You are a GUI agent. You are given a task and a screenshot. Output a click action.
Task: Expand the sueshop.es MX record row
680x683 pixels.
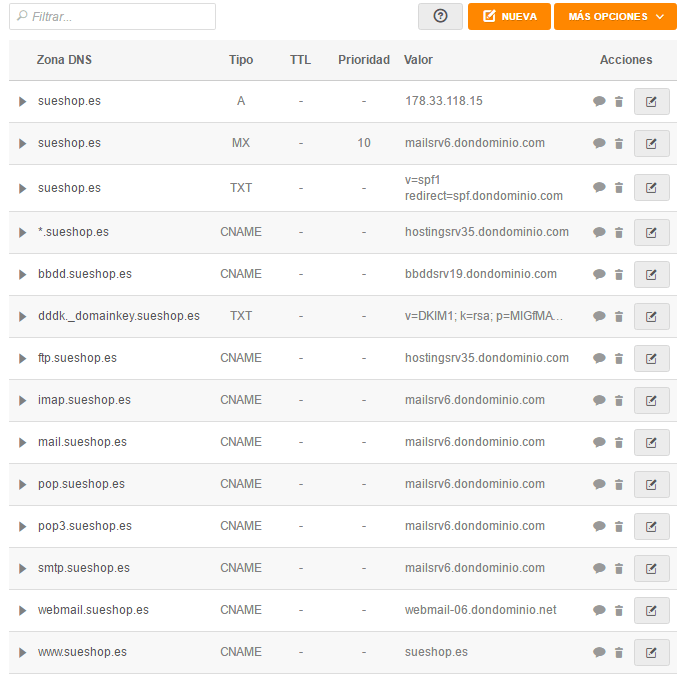point(22,144)
